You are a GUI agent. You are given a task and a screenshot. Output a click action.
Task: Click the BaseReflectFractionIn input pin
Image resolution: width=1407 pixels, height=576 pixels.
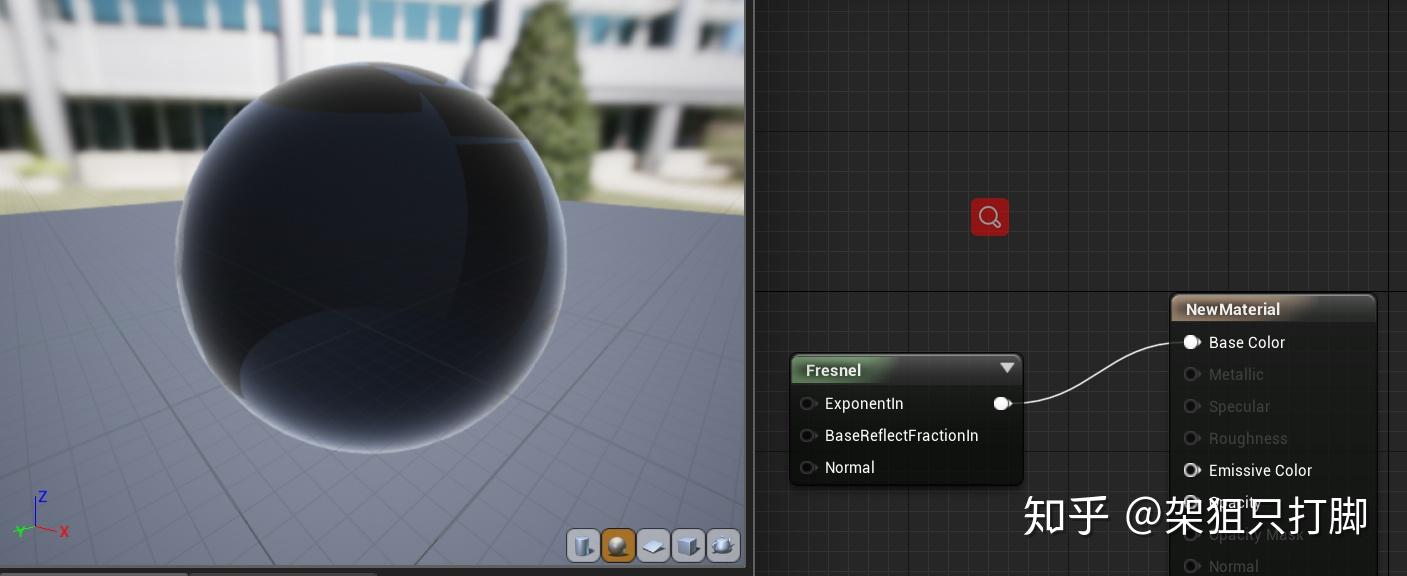click(x=808, y=435)
